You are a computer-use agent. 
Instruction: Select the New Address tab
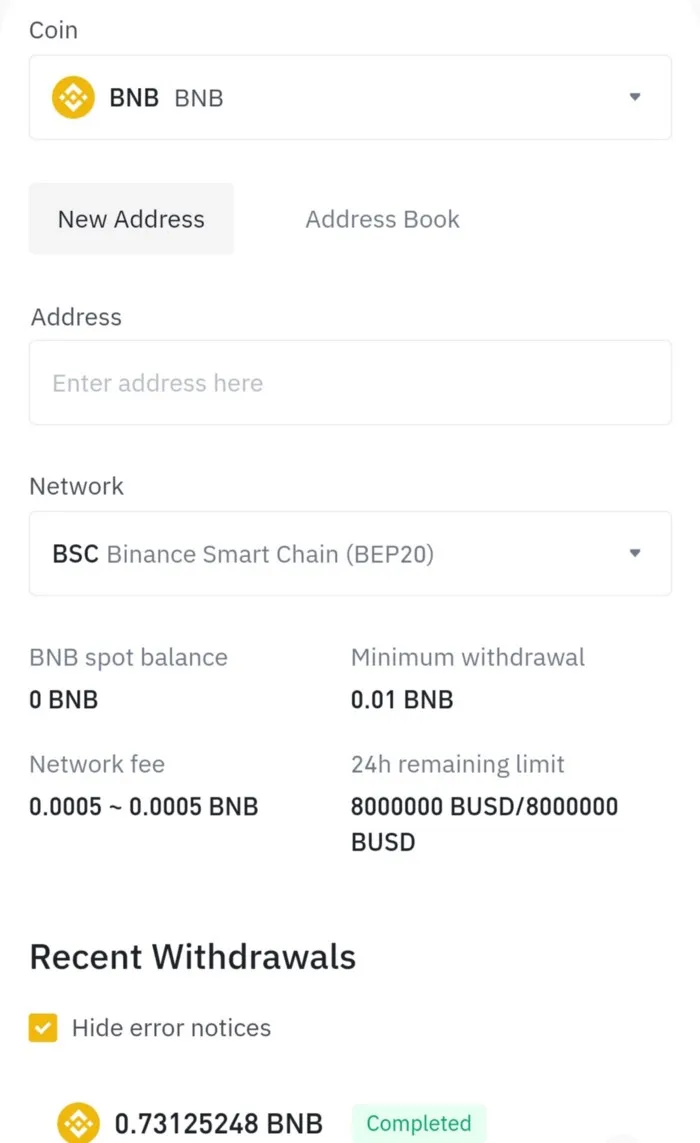click(x=131, y=219)
